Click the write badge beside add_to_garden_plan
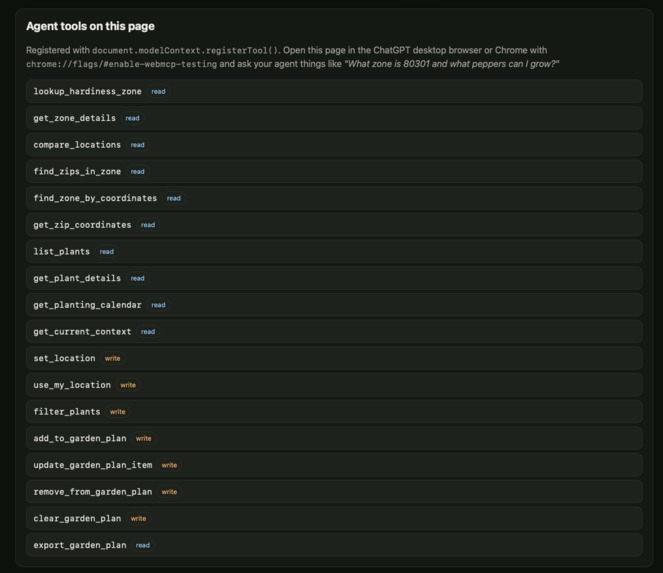Screen dimensions: 663x573 143,438
